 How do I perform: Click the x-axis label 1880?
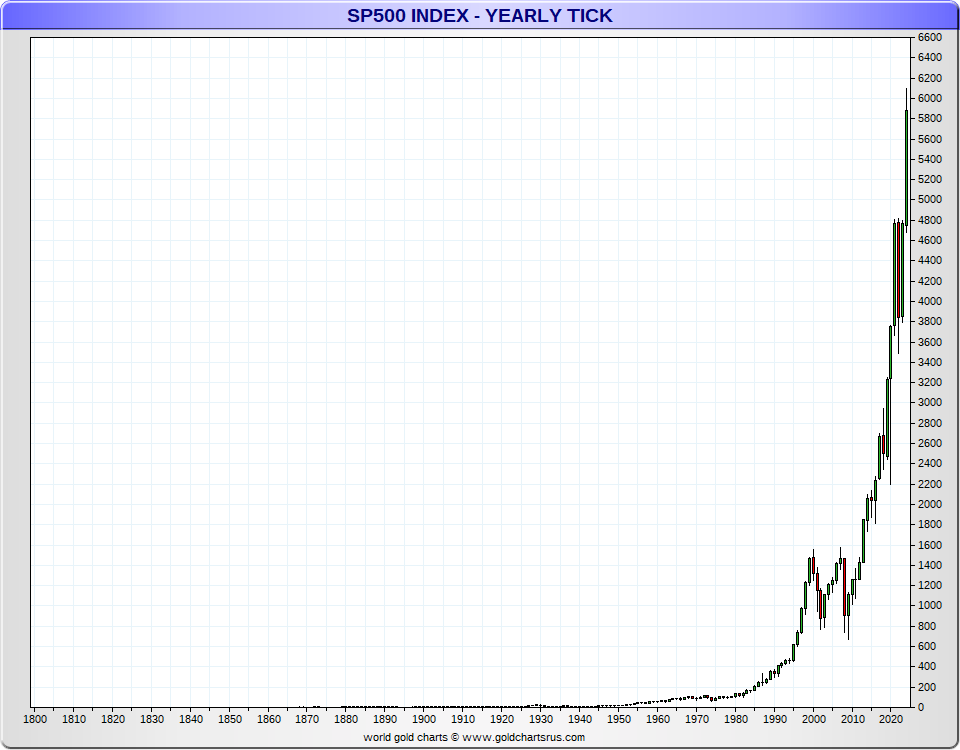coord(347,719)
